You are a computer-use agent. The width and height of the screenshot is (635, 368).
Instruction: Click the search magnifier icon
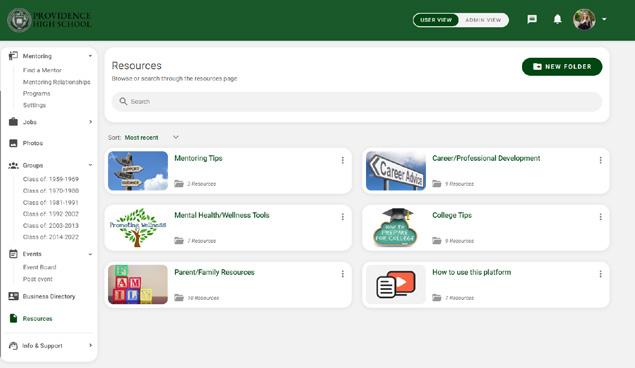click(x=123, y=101)
